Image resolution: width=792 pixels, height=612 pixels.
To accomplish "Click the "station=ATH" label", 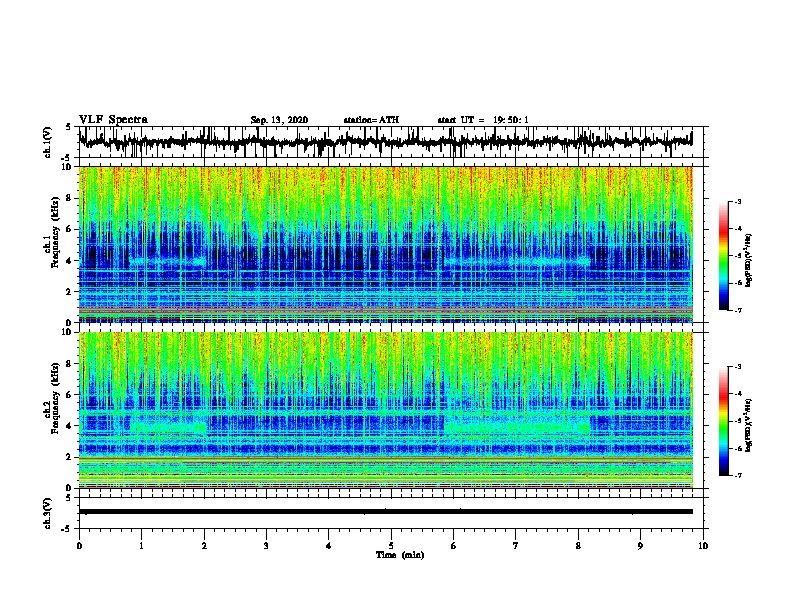I will [371, 120].
